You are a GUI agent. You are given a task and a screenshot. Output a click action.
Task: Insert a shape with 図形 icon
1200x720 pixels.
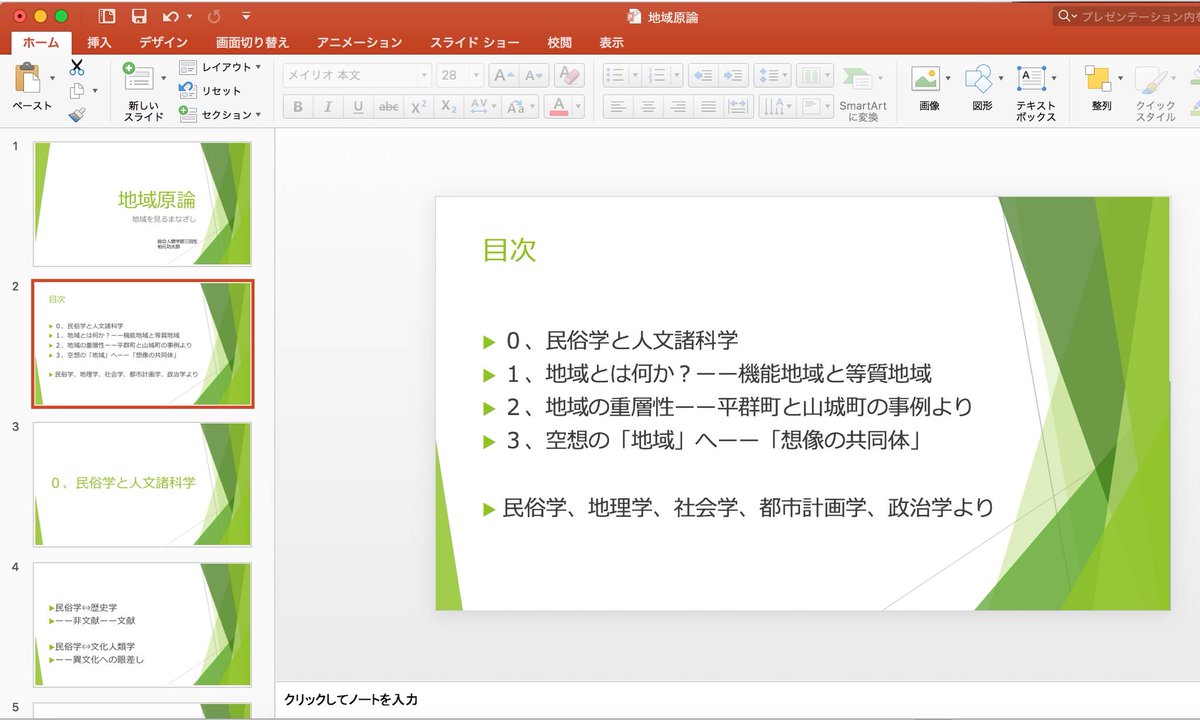978,78
